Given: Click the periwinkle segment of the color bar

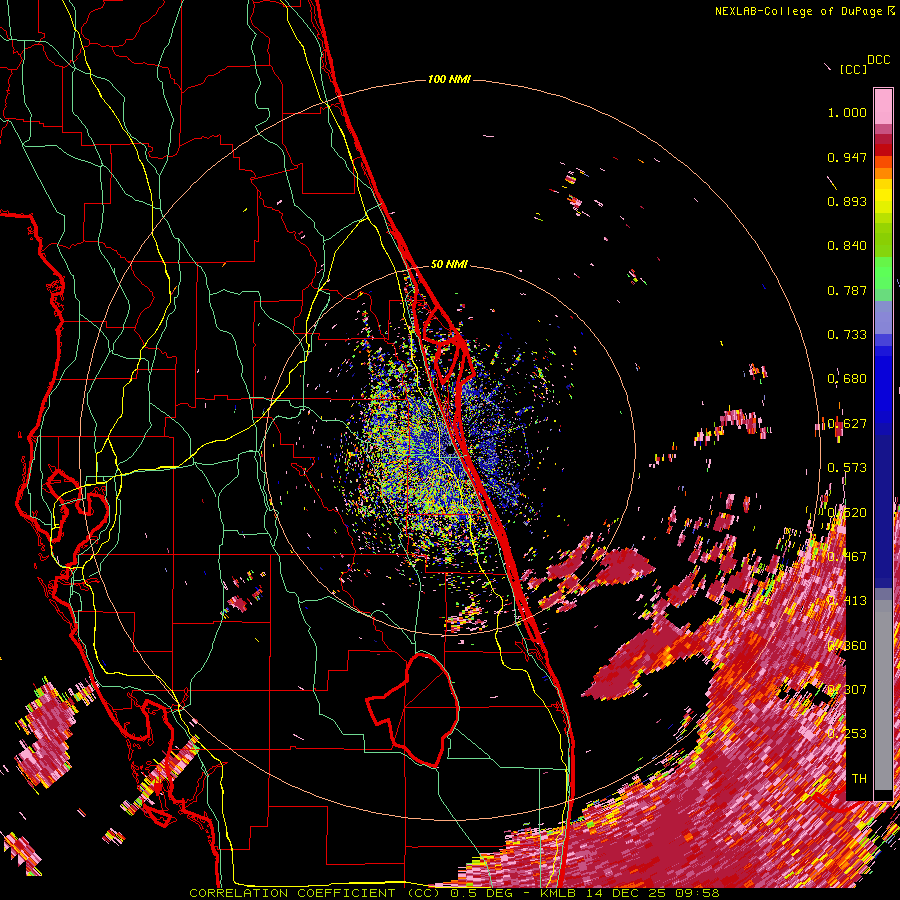Looking at the screenshot, I should 883,317.
